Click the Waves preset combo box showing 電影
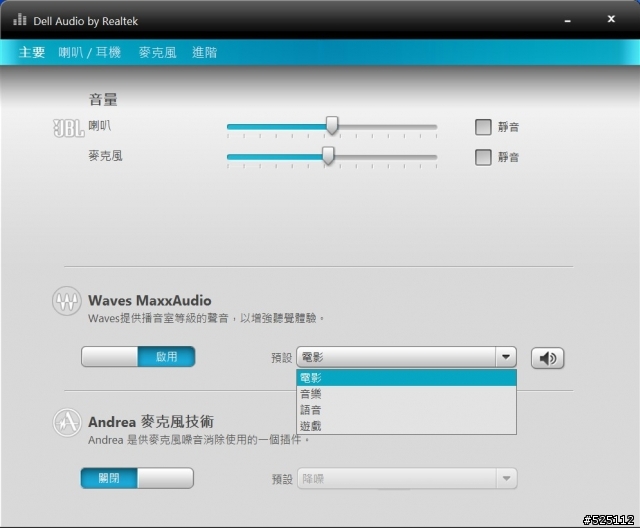 [x=407, y=357]
